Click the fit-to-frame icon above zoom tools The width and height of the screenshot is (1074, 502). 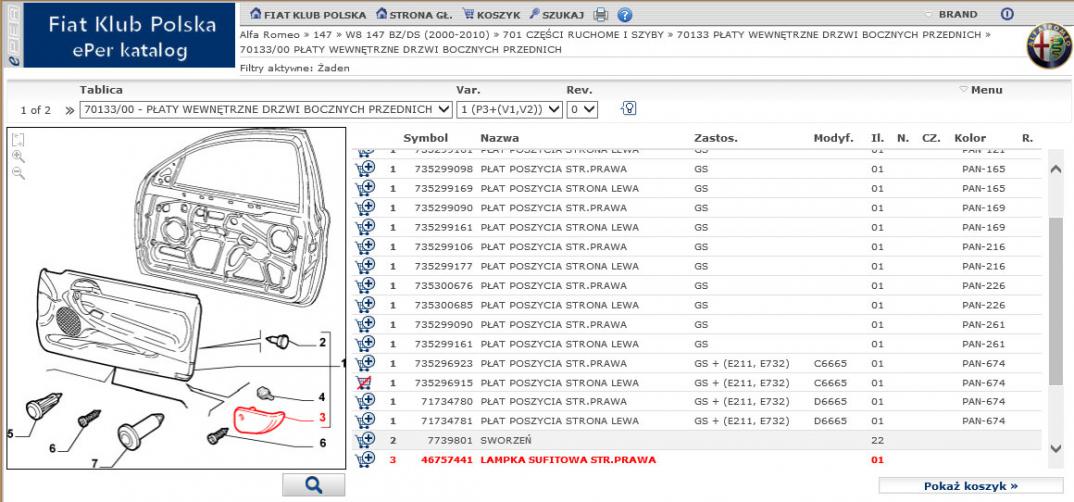[x=19, y=141]
